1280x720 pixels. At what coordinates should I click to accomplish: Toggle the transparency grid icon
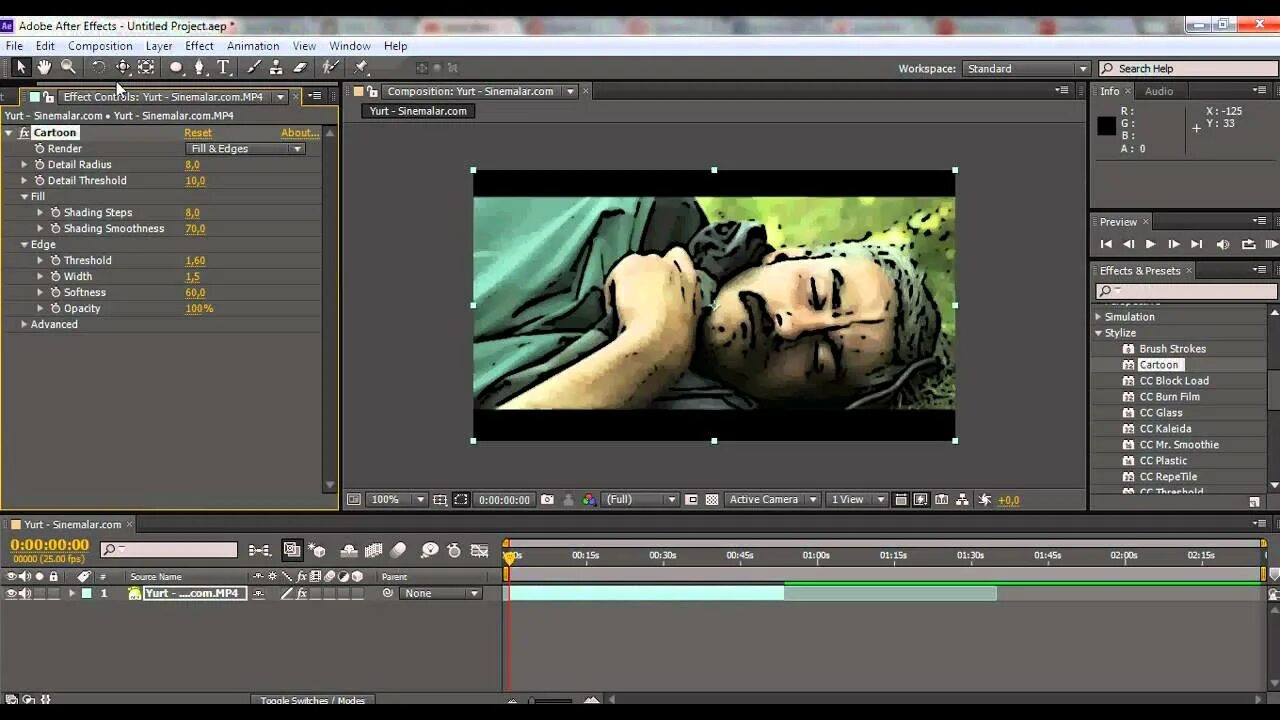(712, 500)
